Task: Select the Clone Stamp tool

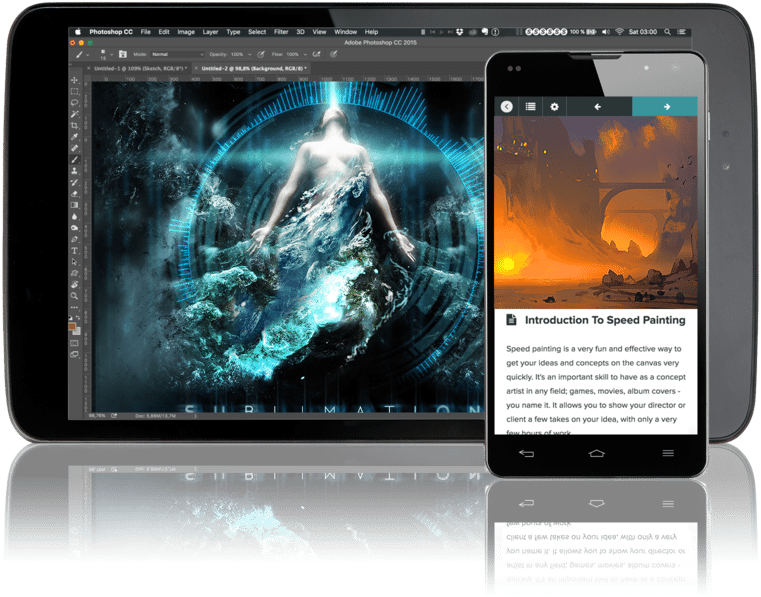Action: [x=74, y=171]
